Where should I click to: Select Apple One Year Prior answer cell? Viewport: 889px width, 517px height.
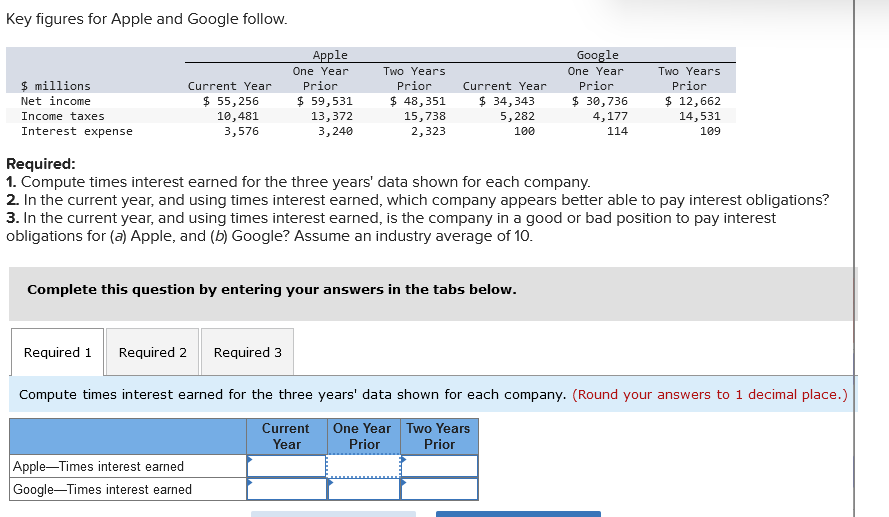tap(364, 466)
